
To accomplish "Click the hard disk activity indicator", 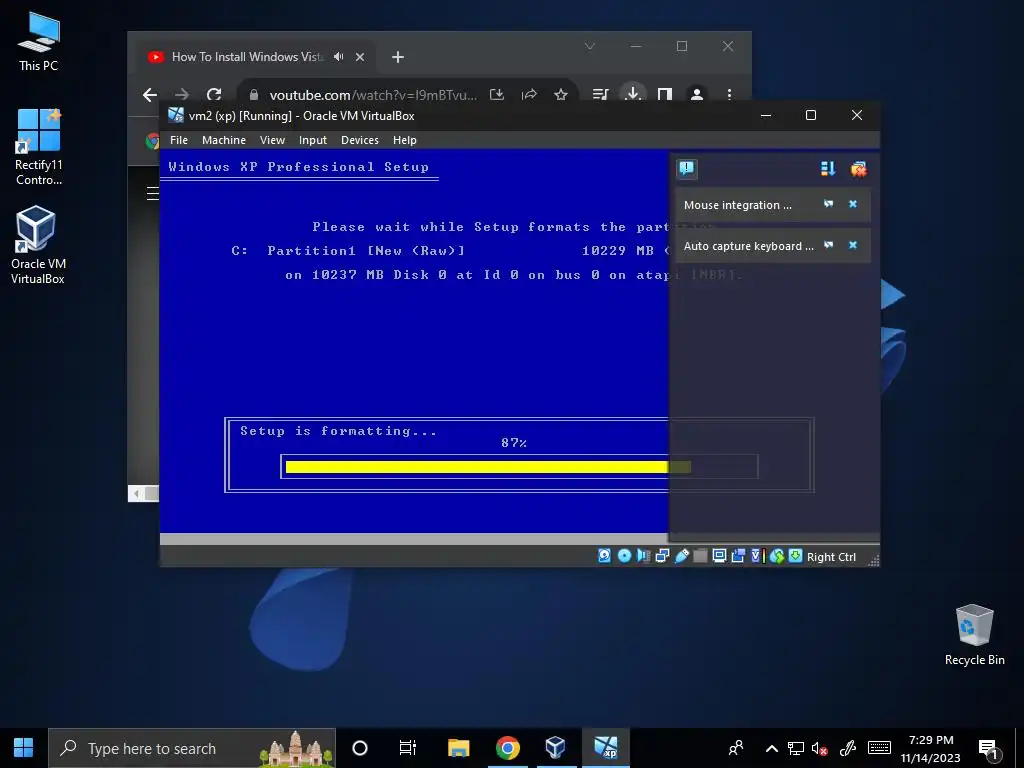I will coord(604,556).
